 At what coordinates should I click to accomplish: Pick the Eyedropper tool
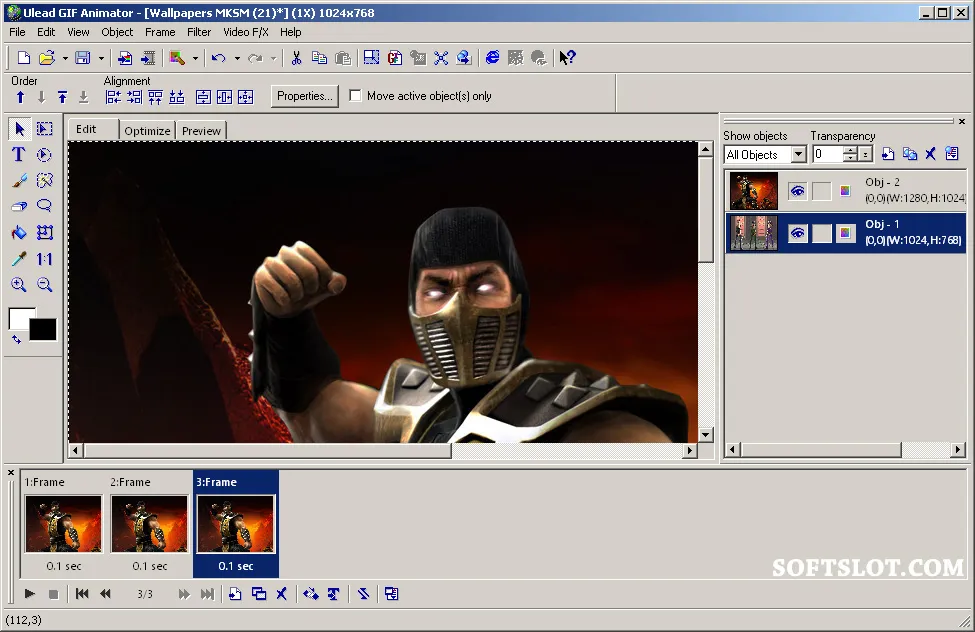(19, 259)
